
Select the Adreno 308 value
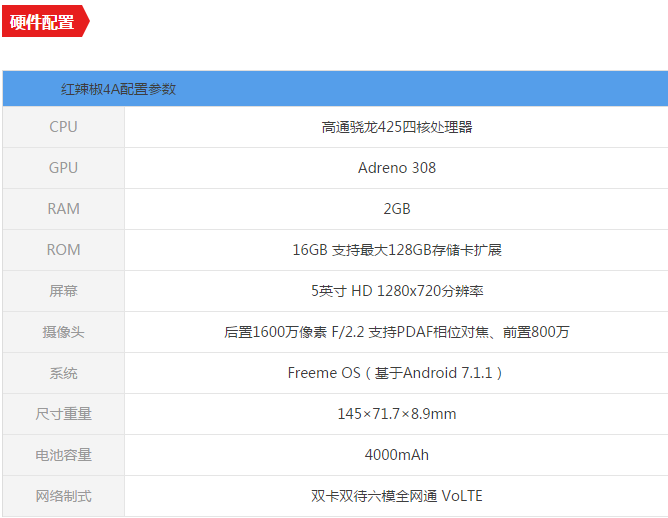point(397,168)
